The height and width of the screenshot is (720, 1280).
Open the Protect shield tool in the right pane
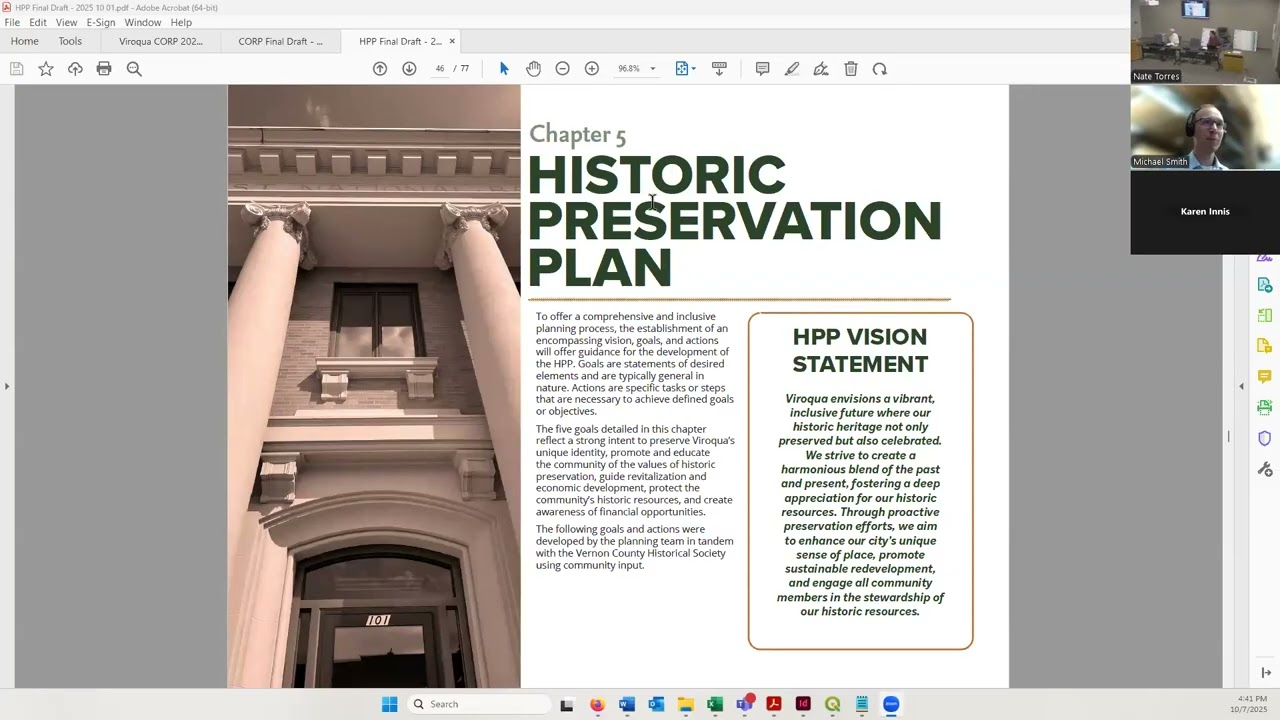pos(1265,438)
